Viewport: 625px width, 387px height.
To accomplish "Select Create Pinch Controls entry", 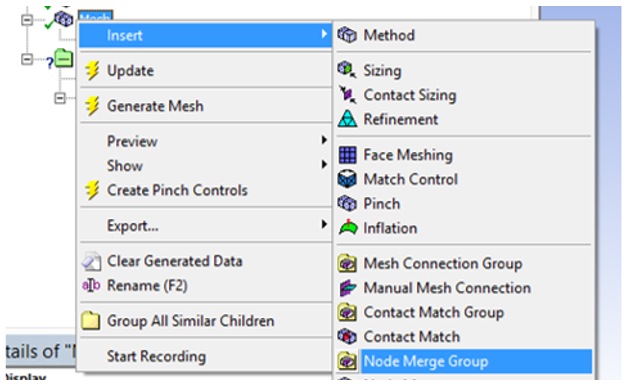I will [x=205, y=190].
